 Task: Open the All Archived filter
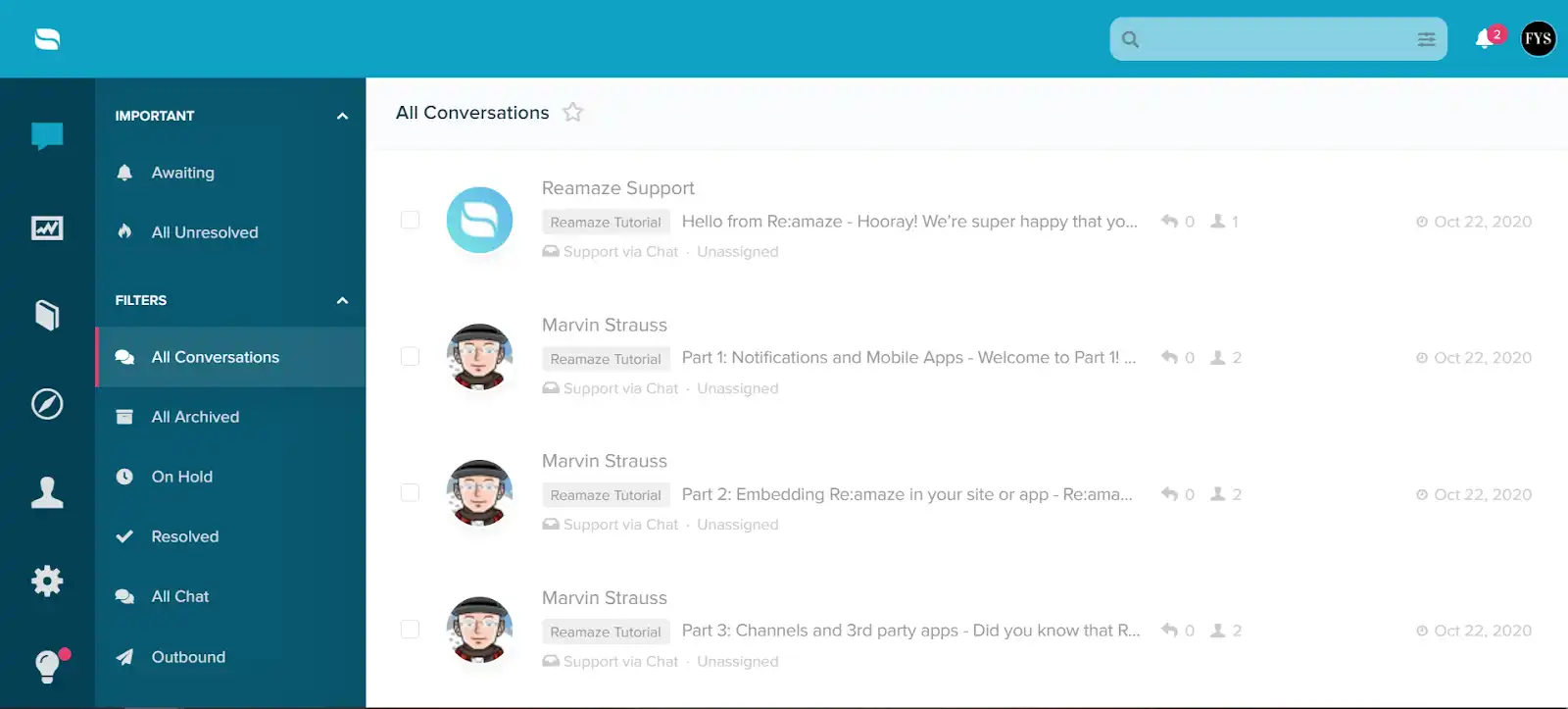[230, 417]
